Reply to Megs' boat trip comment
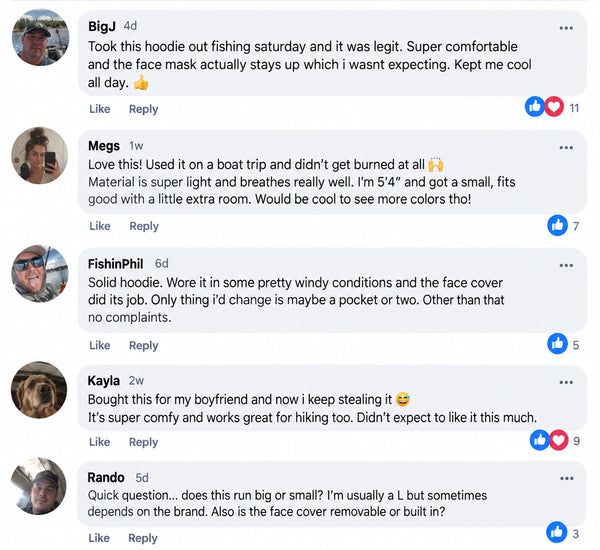Screen dimensions: 600x550 click(x=144, y=226)
